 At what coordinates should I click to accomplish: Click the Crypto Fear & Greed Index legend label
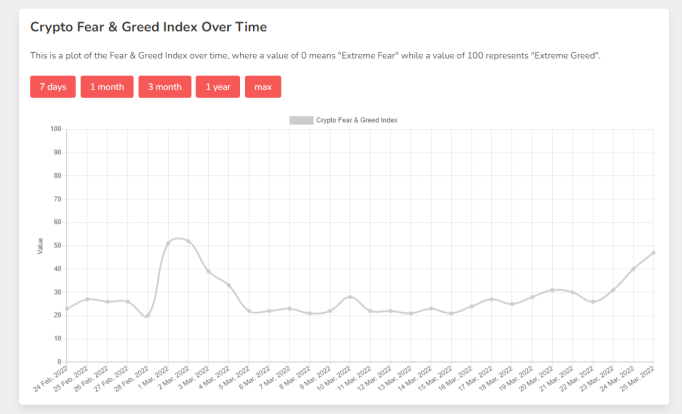[357, 120]
